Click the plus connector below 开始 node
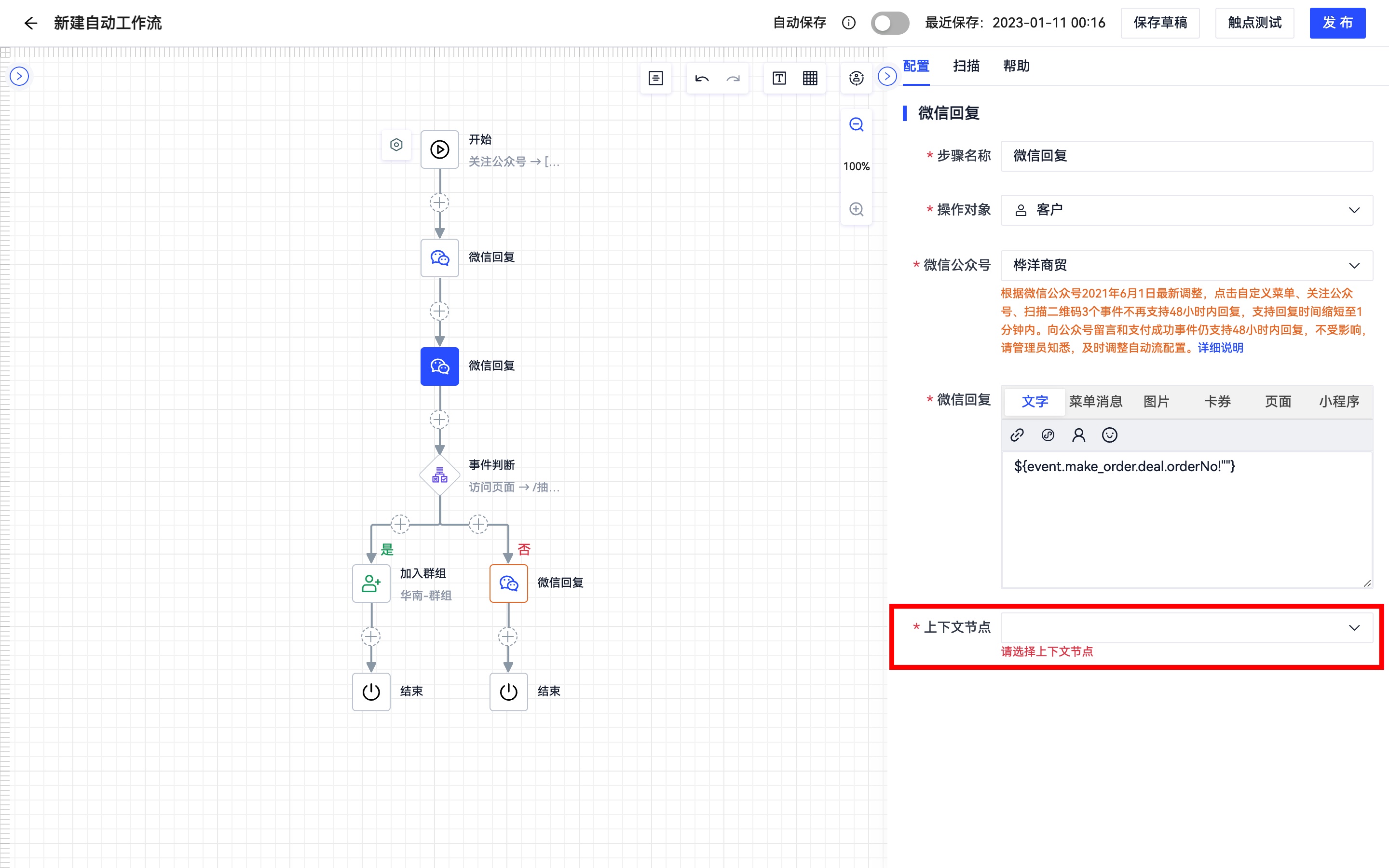 (440, 203)
